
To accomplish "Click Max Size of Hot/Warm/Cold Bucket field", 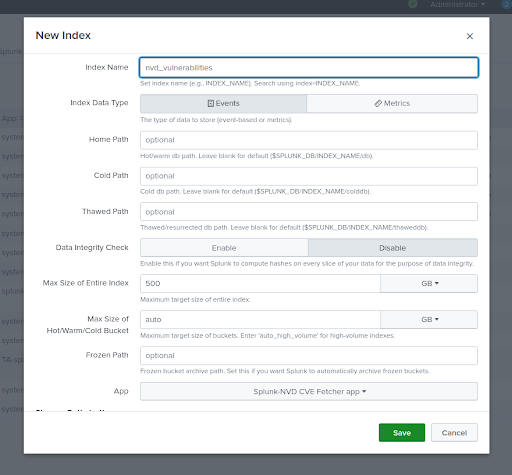I will (260, 319).
